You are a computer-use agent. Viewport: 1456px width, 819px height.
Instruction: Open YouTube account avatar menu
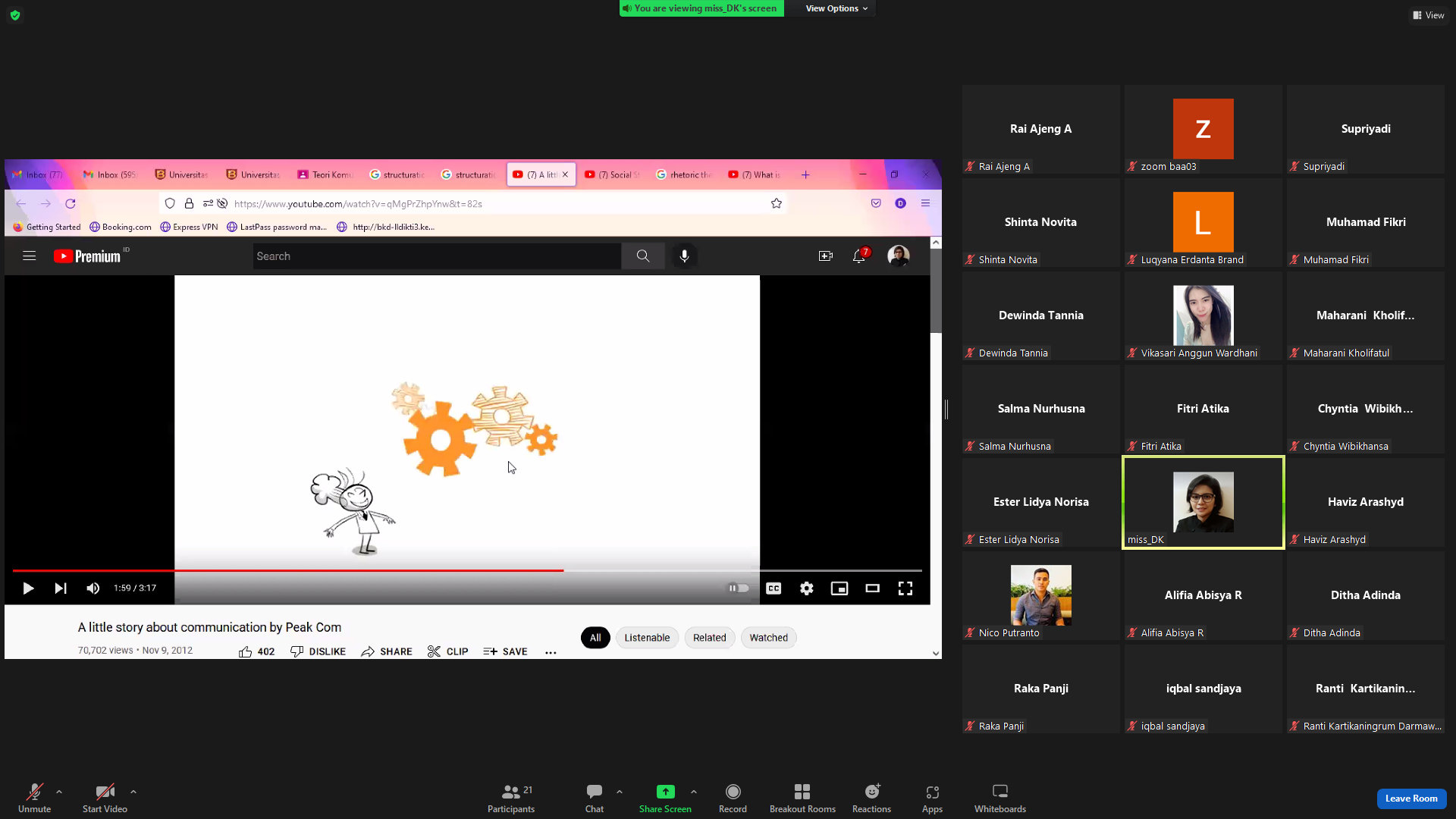899,256
